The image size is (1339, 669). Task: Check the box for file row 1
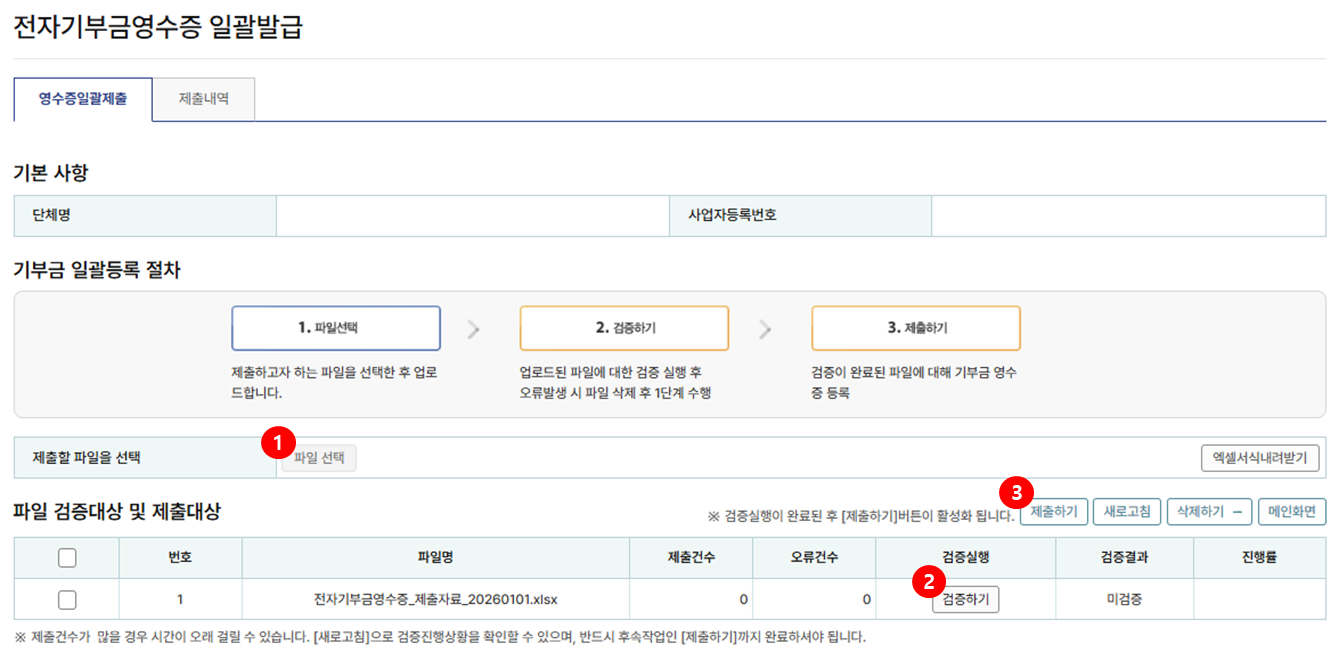67,600
